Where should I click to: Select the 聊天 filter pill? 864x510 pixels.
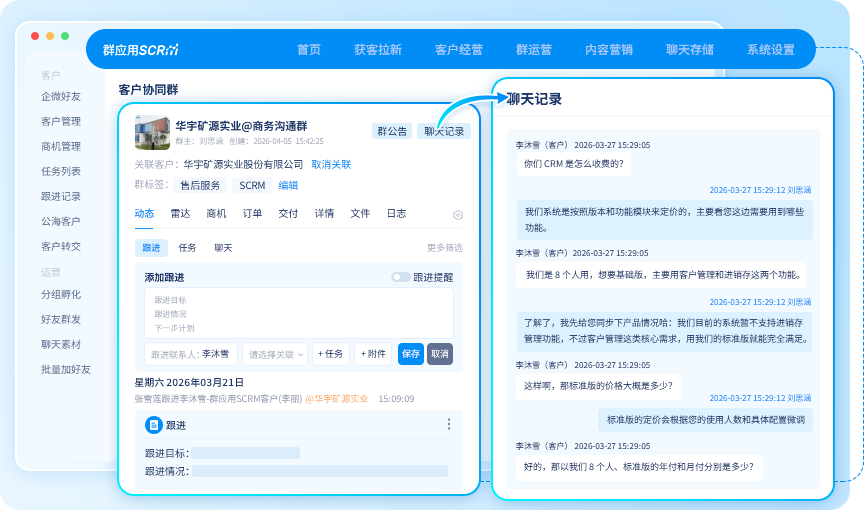point(223,248)
